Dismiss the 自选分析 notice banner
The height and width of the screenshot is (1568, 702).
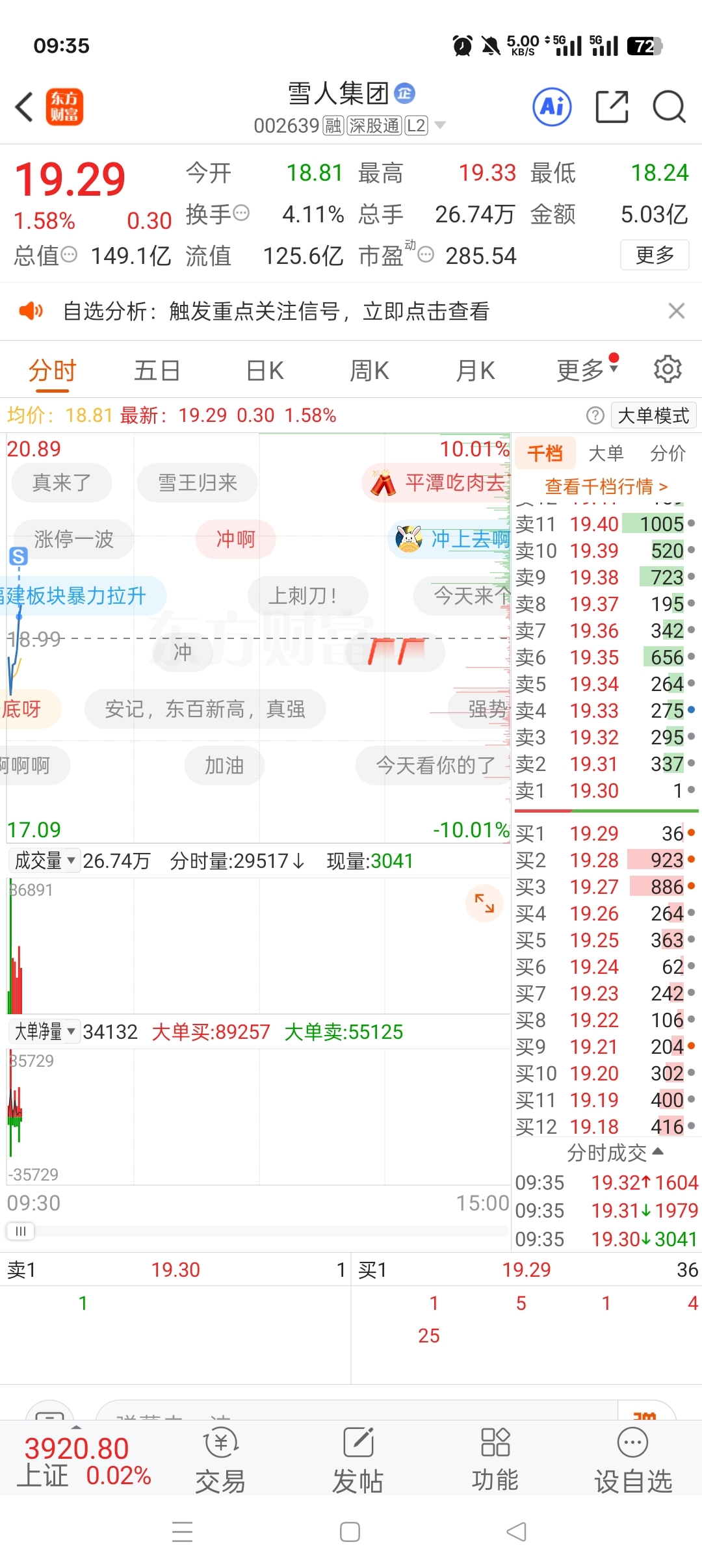[x=677, y=311]
